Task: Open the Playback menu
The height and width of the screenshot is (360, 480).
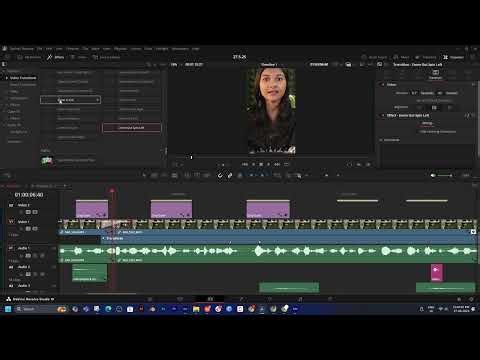Action: [120, 49]
